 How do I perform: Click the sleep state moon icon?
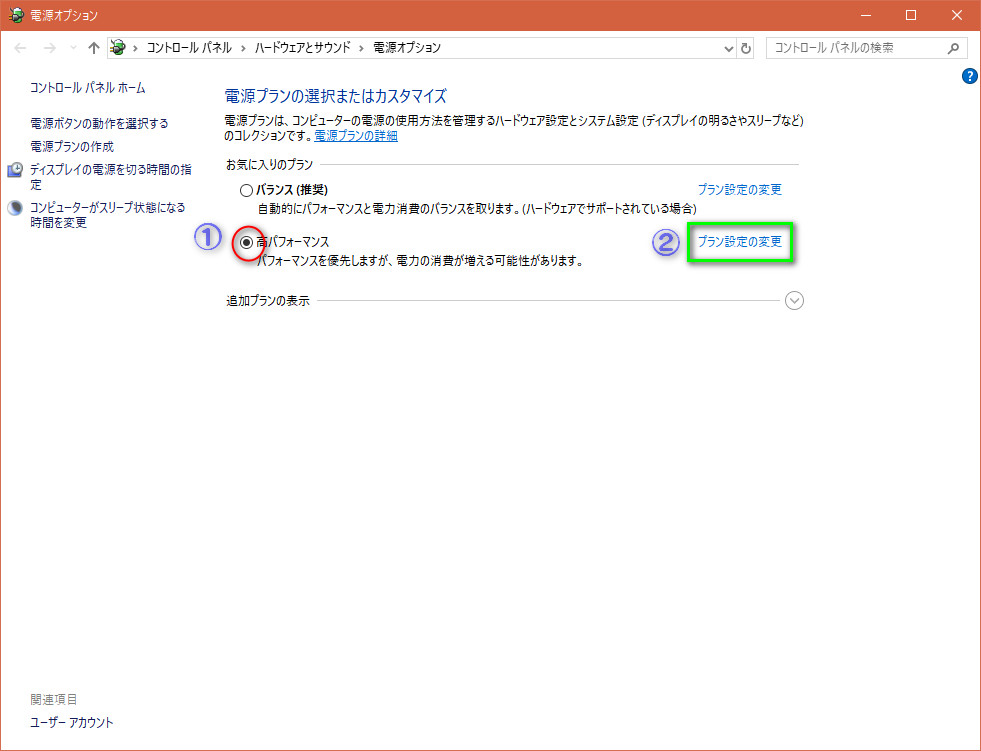coord(15,208)
